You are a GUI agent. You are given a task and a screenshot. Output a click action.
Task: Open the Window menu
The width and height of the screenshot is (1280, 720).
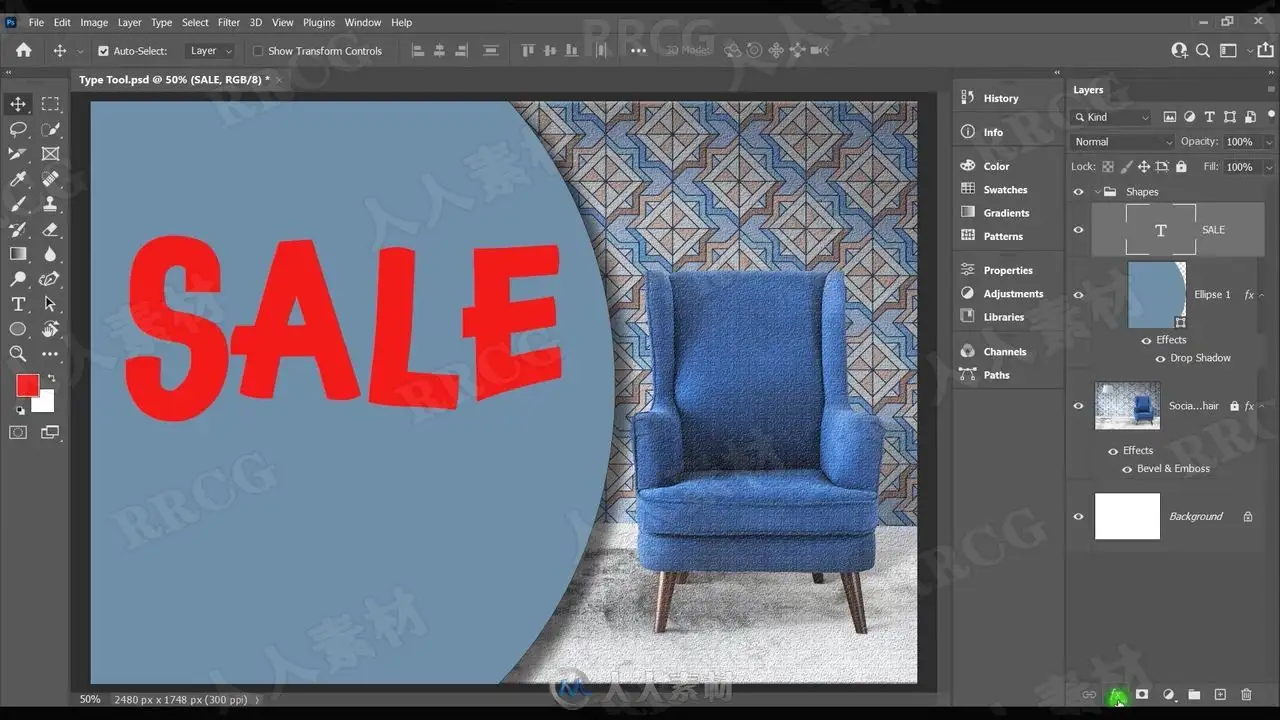[x=363, y=22]
